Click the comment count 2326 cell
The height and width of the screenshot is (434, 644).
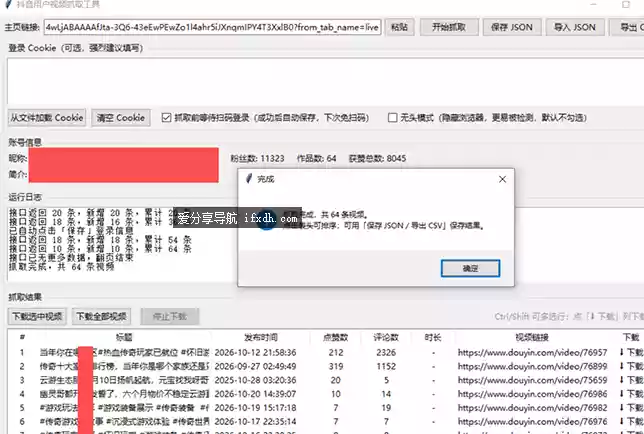click(x=386, y=352)
